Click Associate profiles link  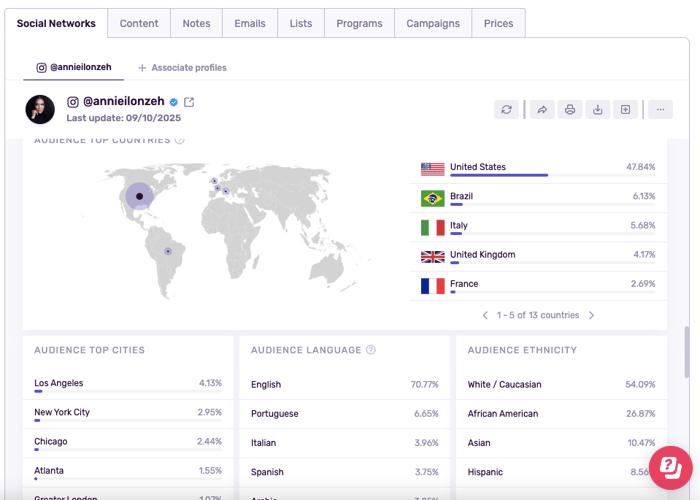pos(182,68)
